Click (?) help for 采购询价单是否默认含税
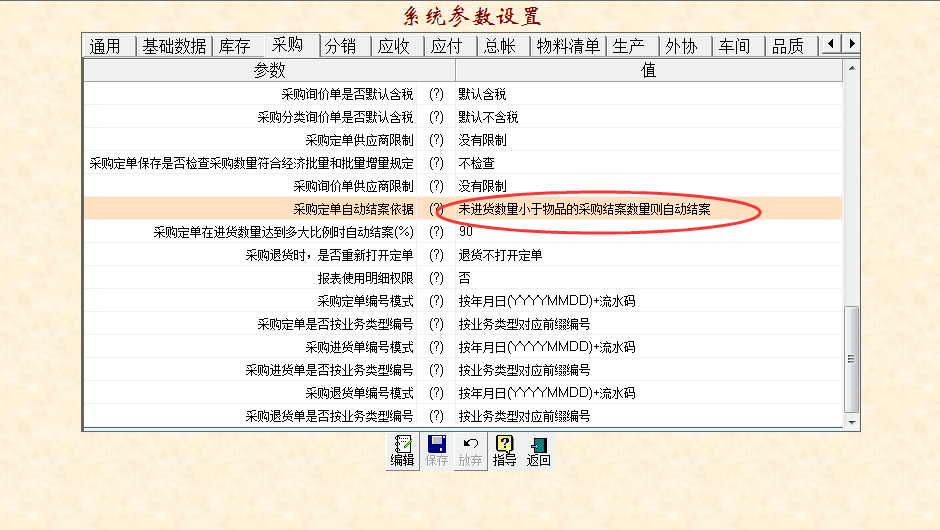The image size is (940, 530). 436,94
